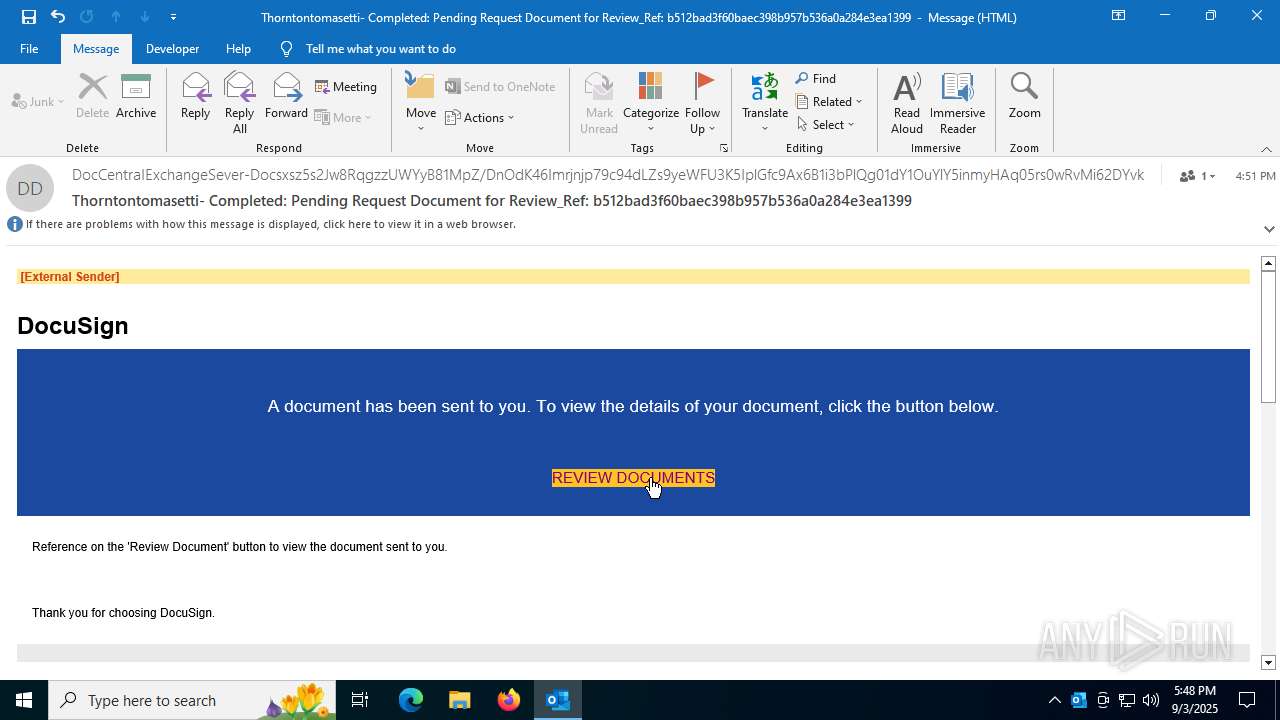Click the Reply icon

coord(195,96)
